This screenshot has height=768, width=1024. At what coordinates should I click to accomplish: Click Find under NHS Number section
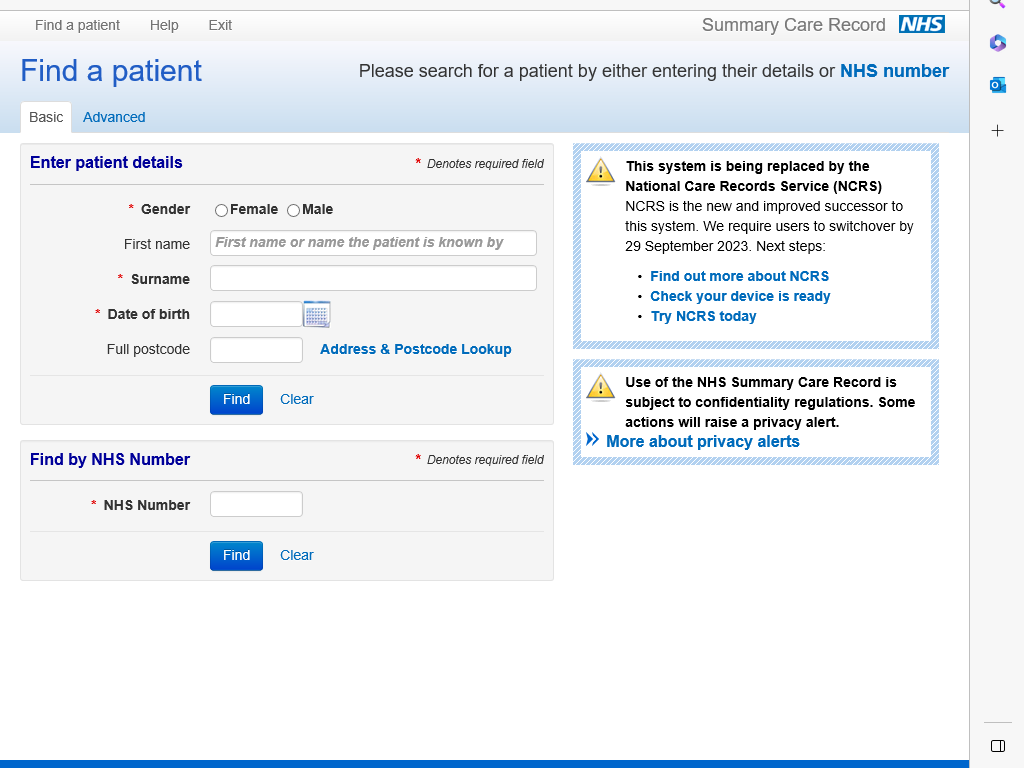coord(236,556)
